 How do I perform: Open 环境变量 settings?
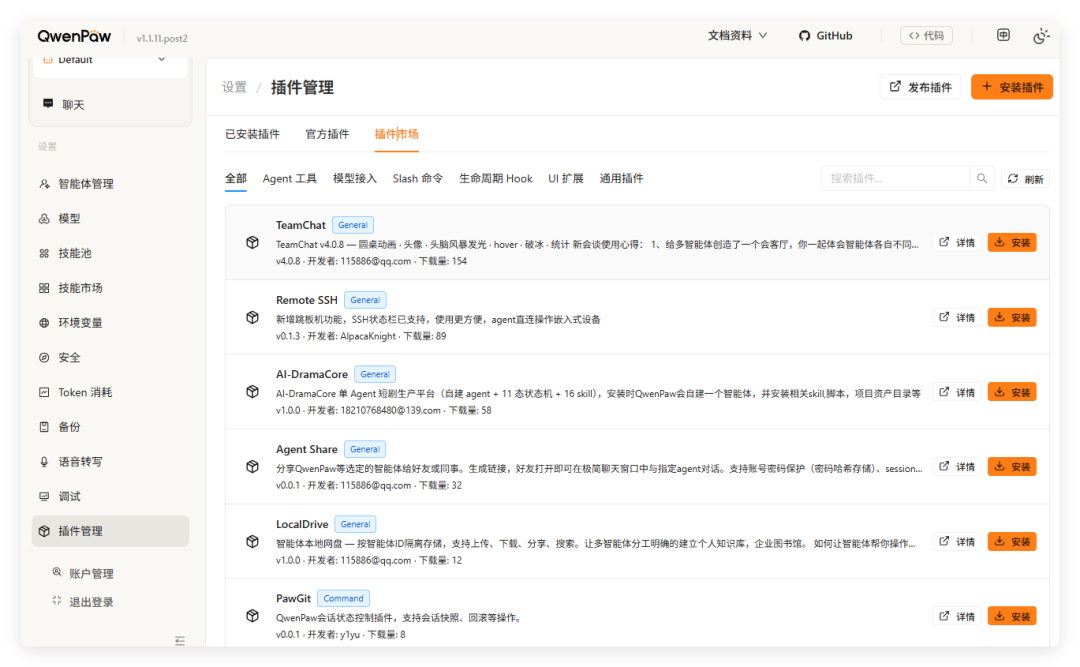tap(110, 322)
